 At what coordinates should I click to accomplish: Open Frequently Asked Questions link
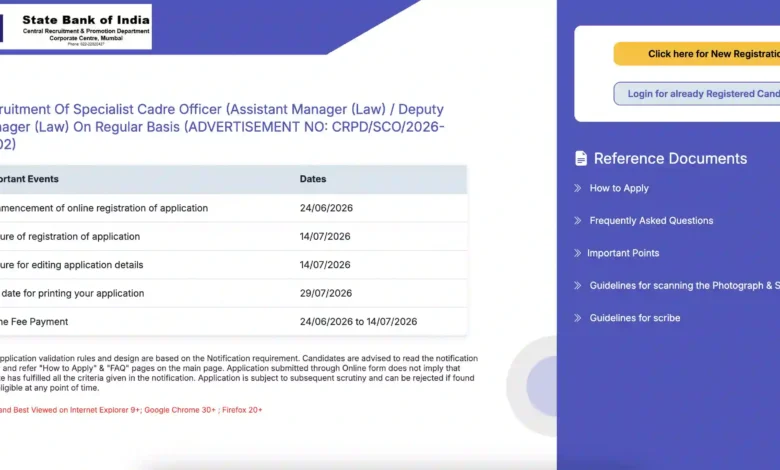pyautogui.click(x=651, y=220)
